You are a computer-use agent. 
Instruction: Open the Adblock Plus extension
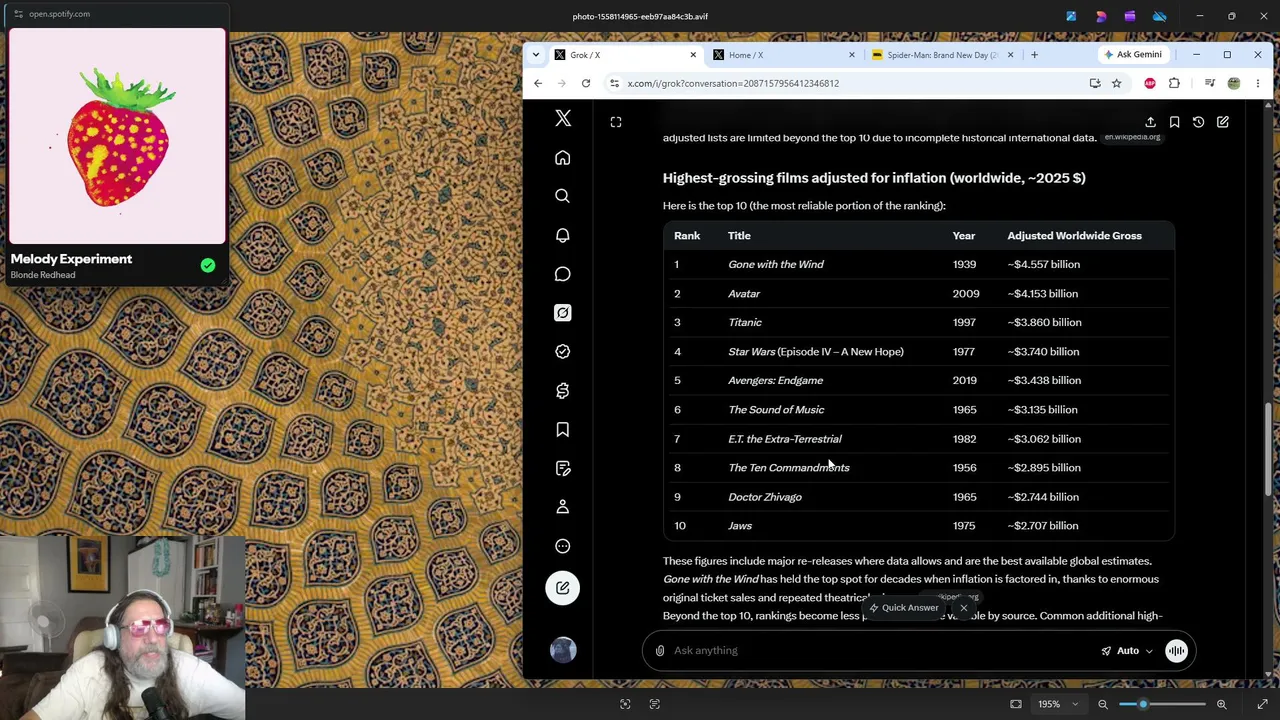[1150, 84]
